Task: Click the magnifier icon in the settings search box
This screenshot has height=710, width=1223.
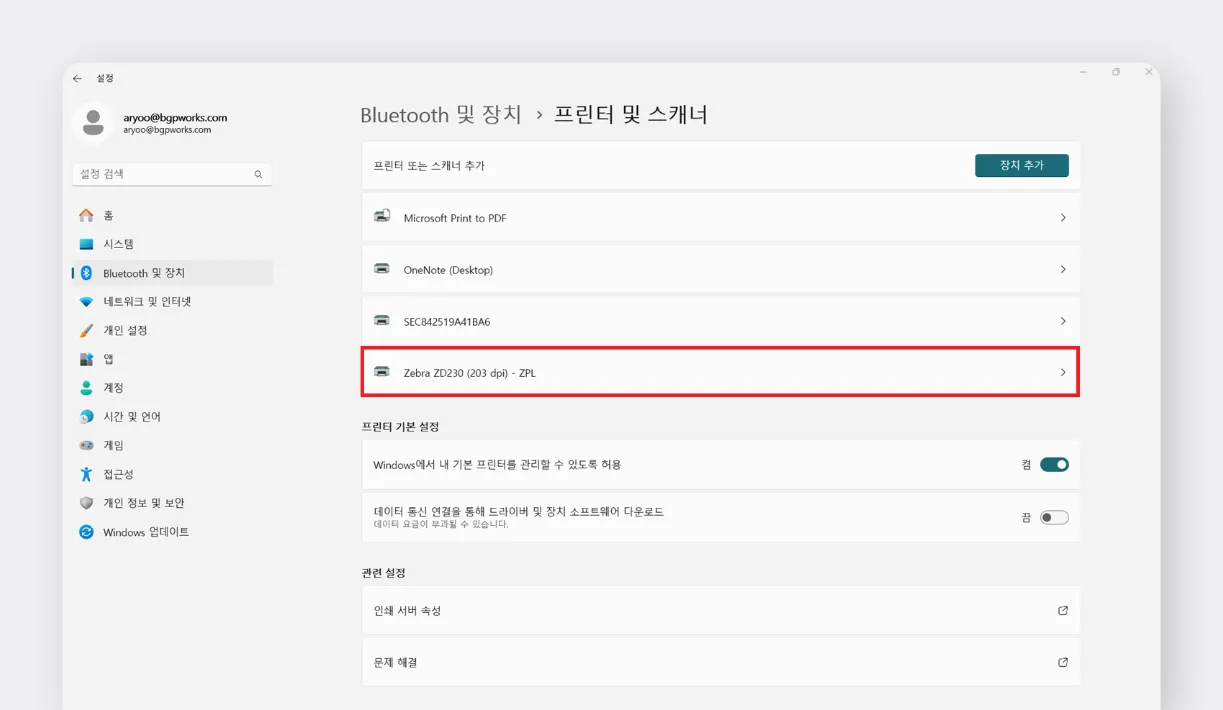Action: click(258, 174)
